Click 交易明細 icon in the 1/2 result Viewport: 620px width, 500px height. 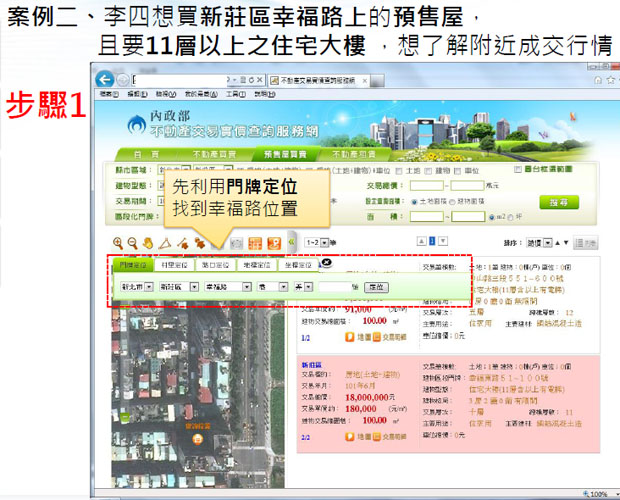[377, 337]
